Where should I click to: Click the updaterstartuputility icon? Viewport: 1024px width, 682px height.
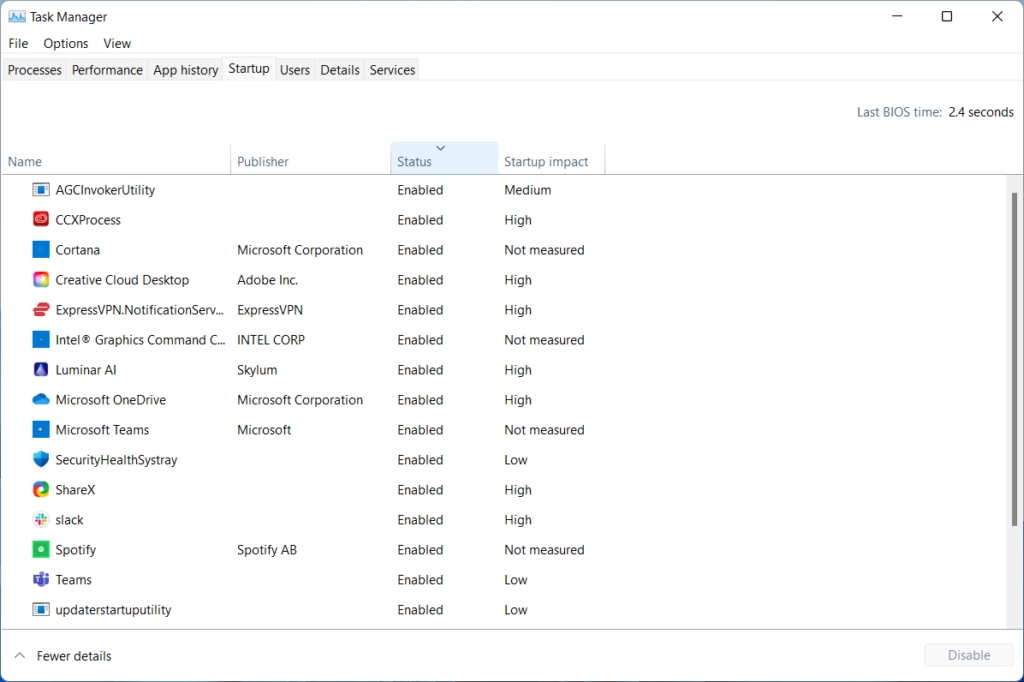(40, 610)
